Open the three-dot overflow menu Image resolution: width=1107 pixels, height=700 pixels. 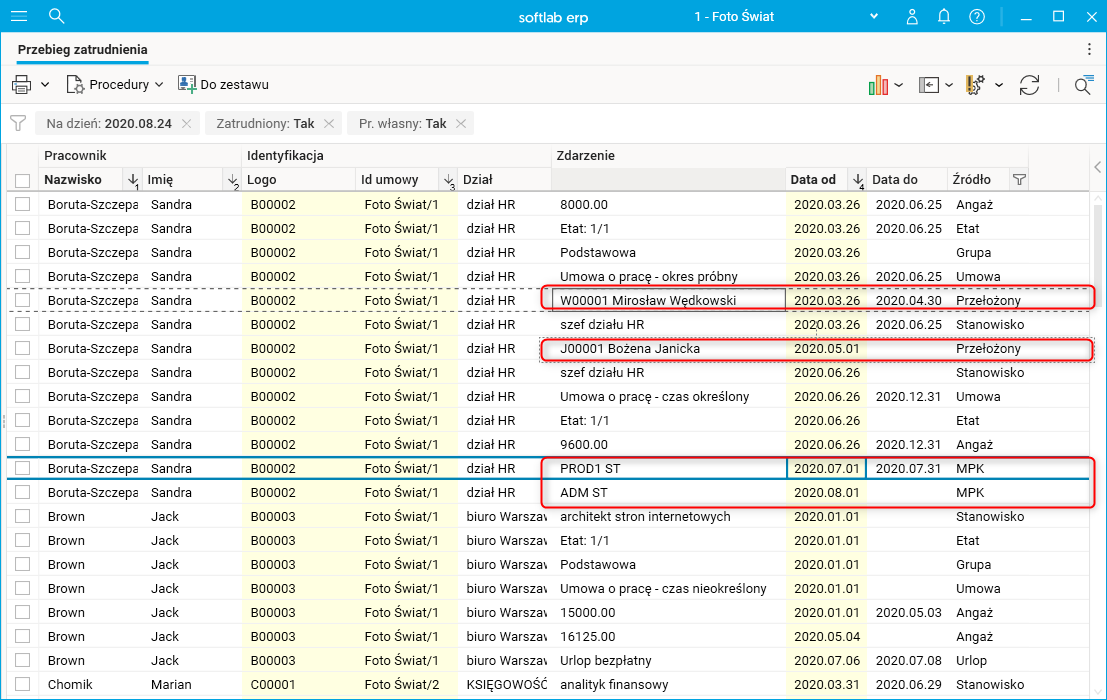pos(1089,49)
